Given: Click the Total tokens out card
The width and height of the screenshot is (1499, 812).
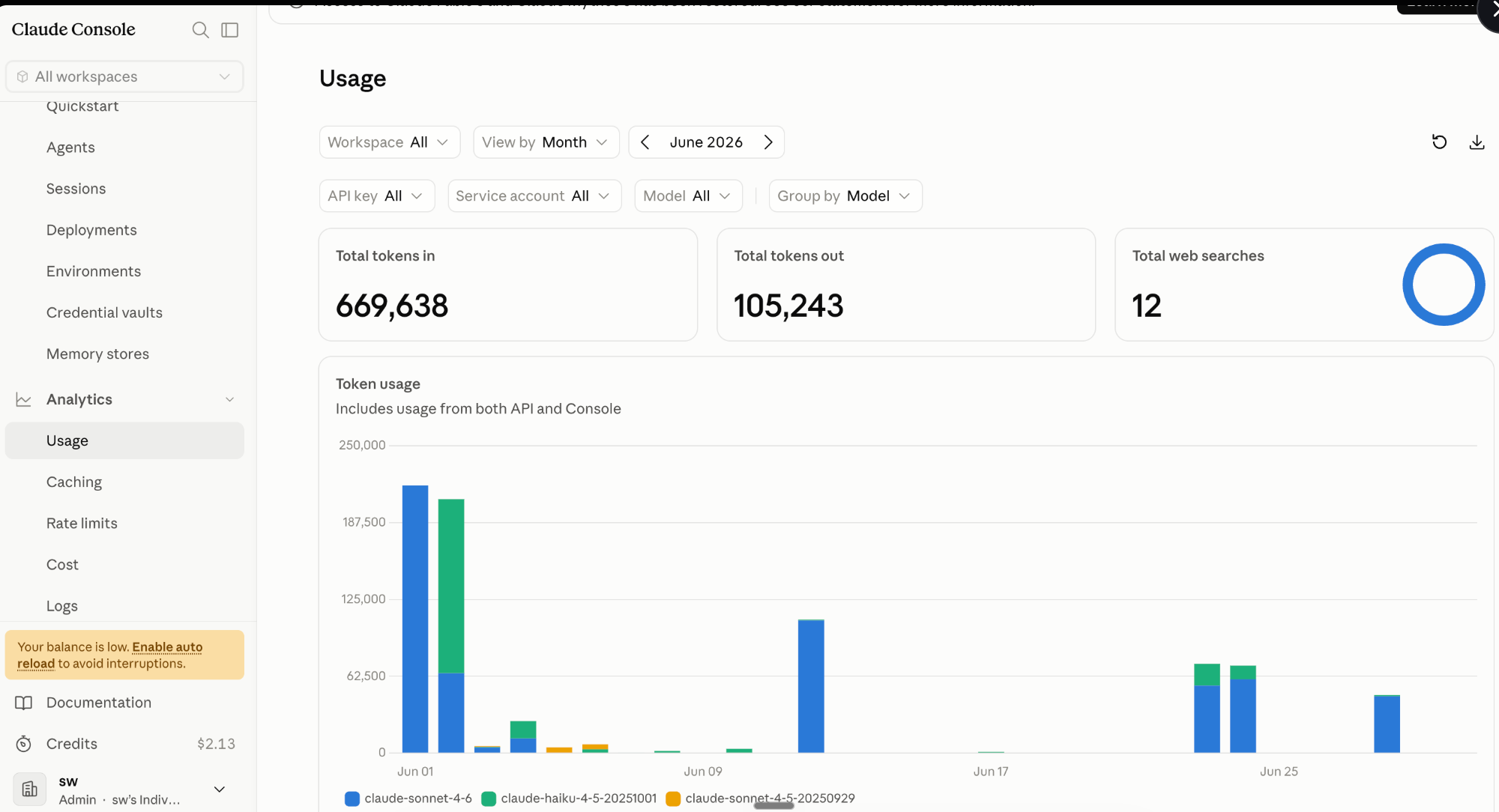Looking at the screenshot, I should coord(906,285).
